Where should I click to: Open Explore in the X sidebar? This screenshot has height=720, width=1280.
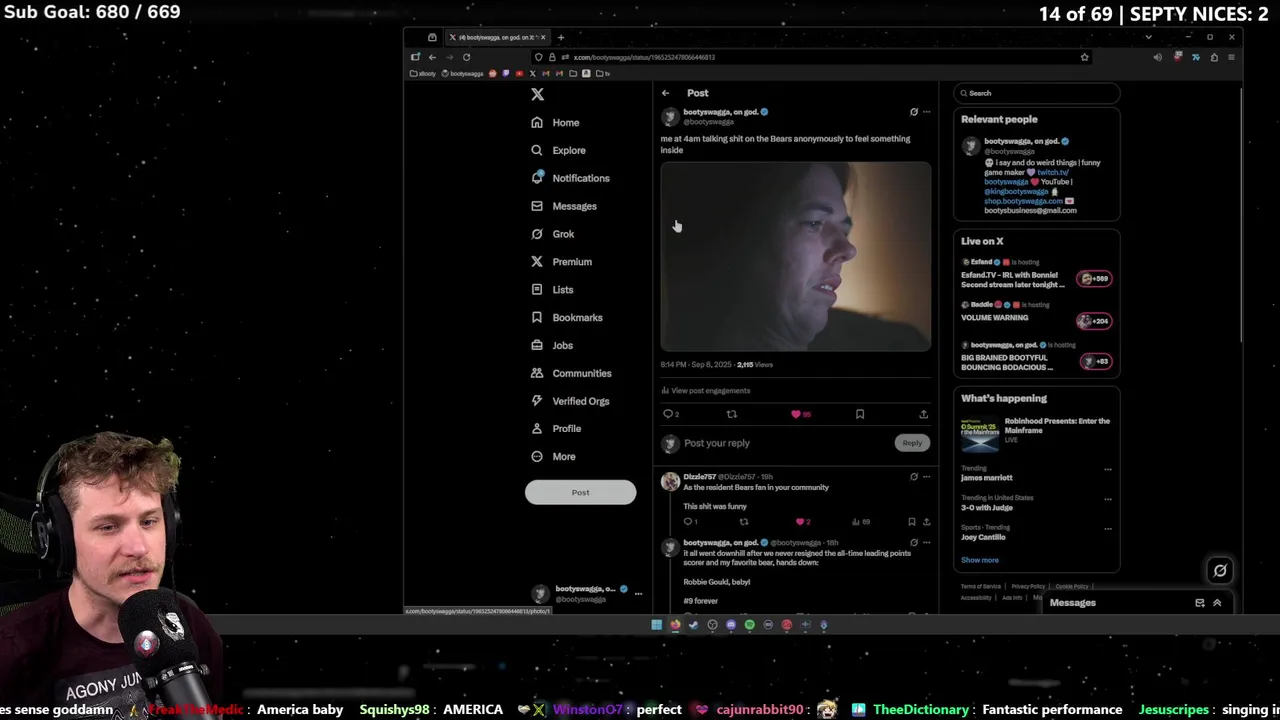click(x=559, y=150)
